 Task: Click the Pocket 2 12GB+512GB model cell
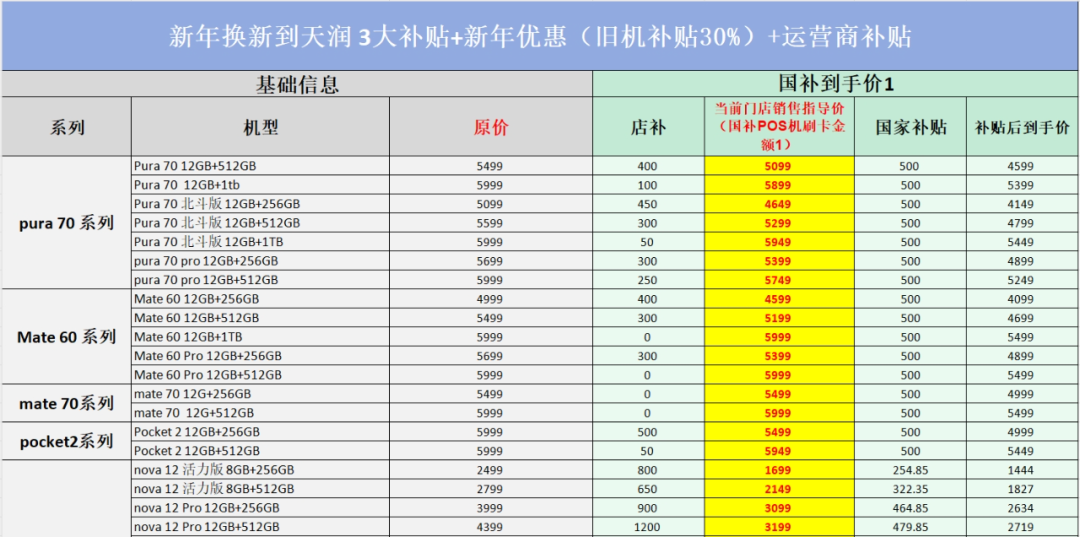pos(260,451)
